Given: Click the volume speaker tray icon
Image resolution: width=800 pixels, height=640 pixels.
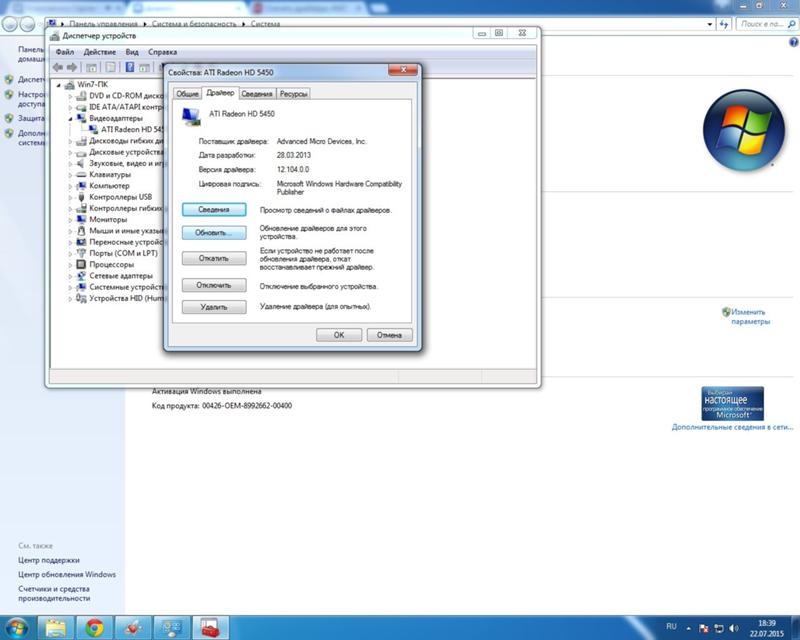Looking at the screenshot, I should (733, 628).
